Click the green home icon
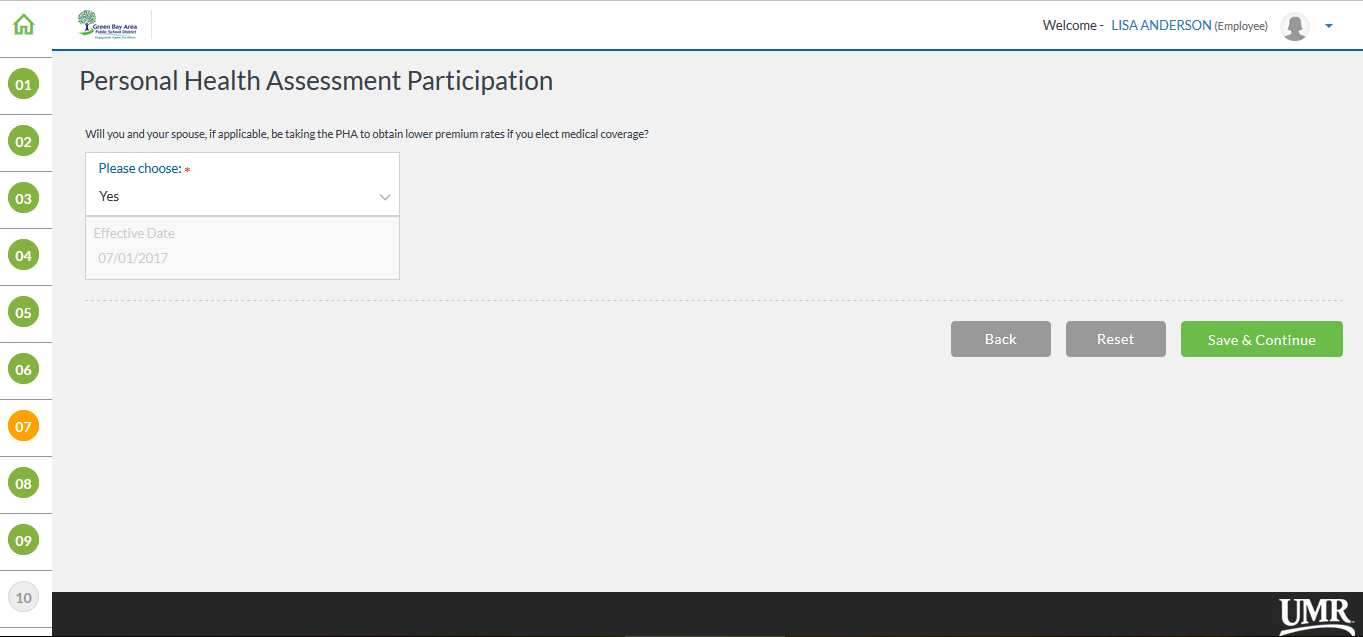 pyautogui.click(x=23, y=25)
